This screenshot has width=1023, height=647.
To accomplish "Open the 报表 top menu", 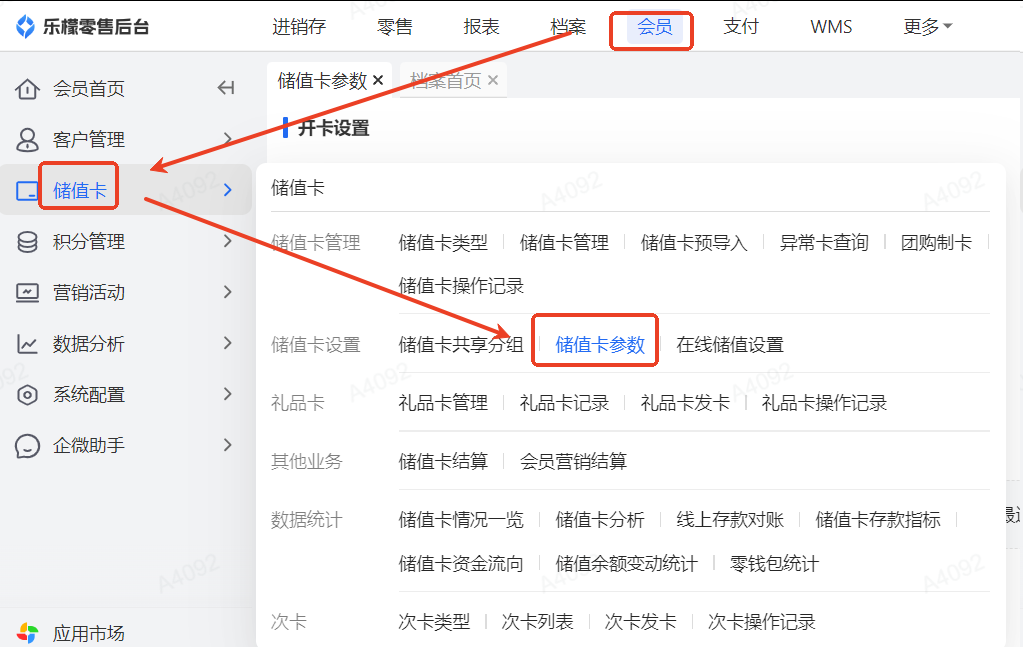I will [481, 27].
